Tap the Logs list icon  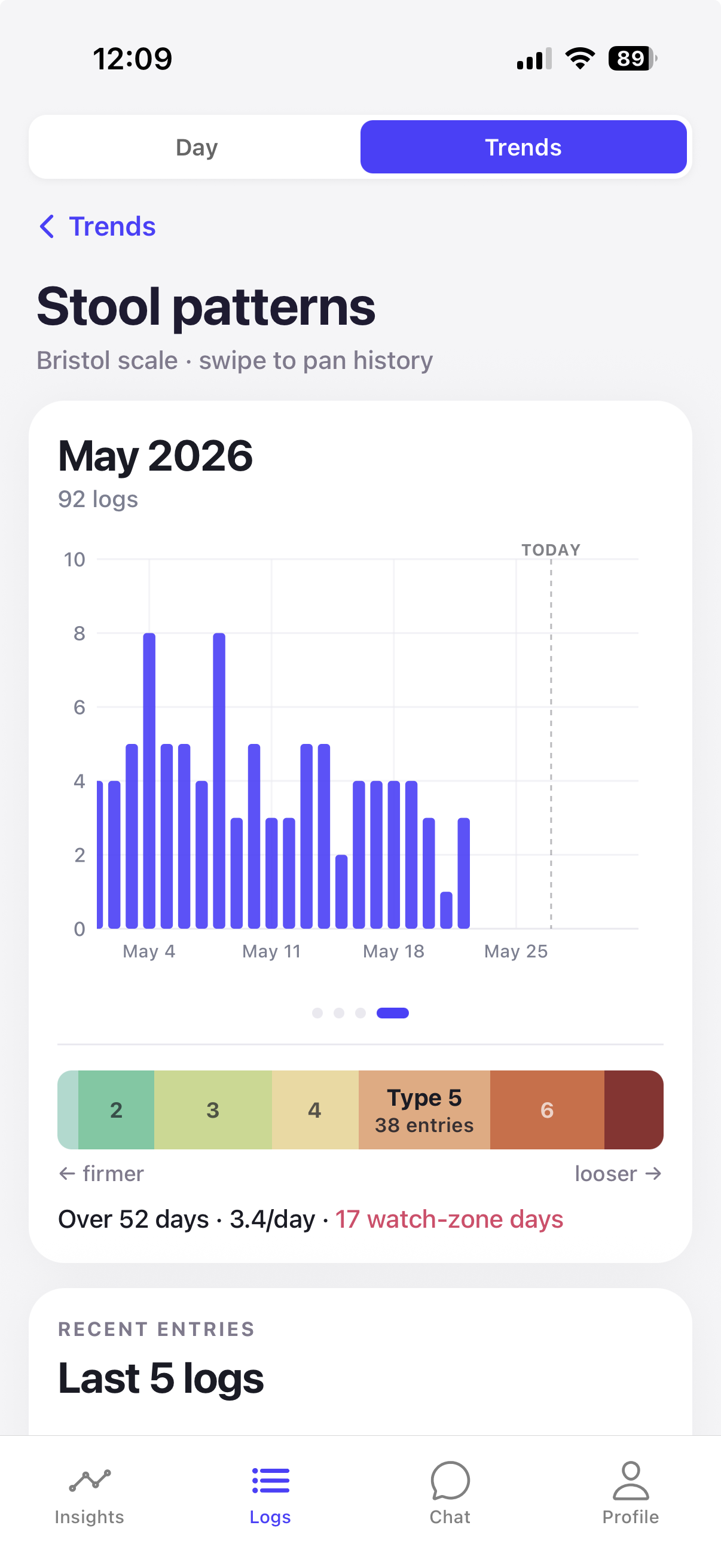(270, 1480)
